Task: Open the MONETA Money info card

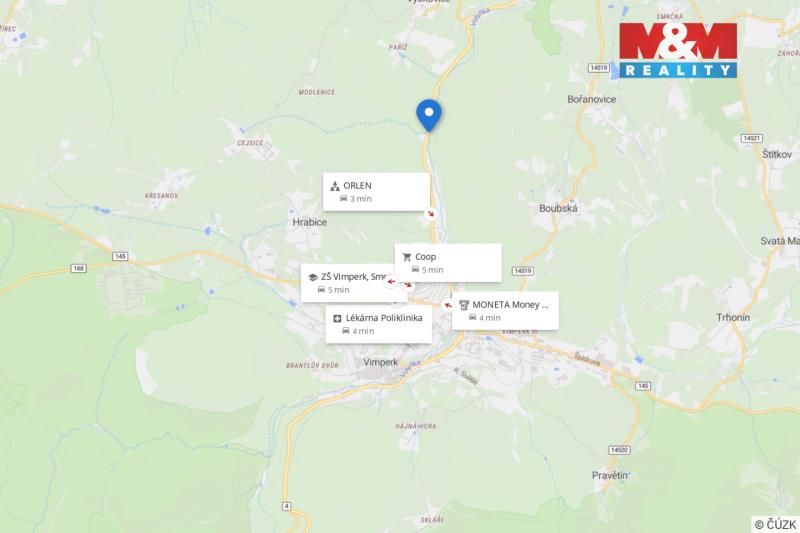Action: [505, 311]
